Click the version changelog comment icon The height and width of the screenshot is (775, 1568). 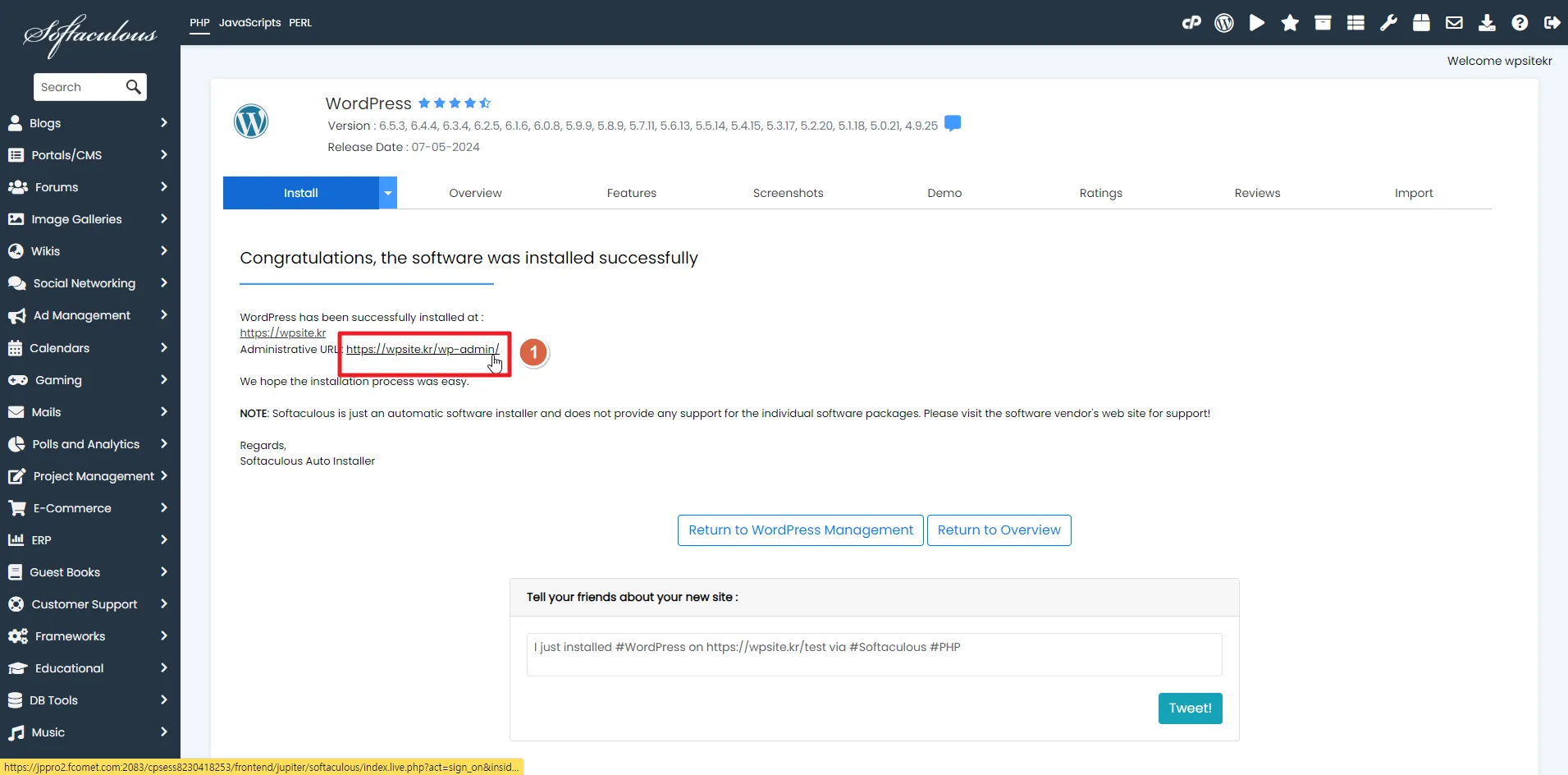click(x=953, y=124)
